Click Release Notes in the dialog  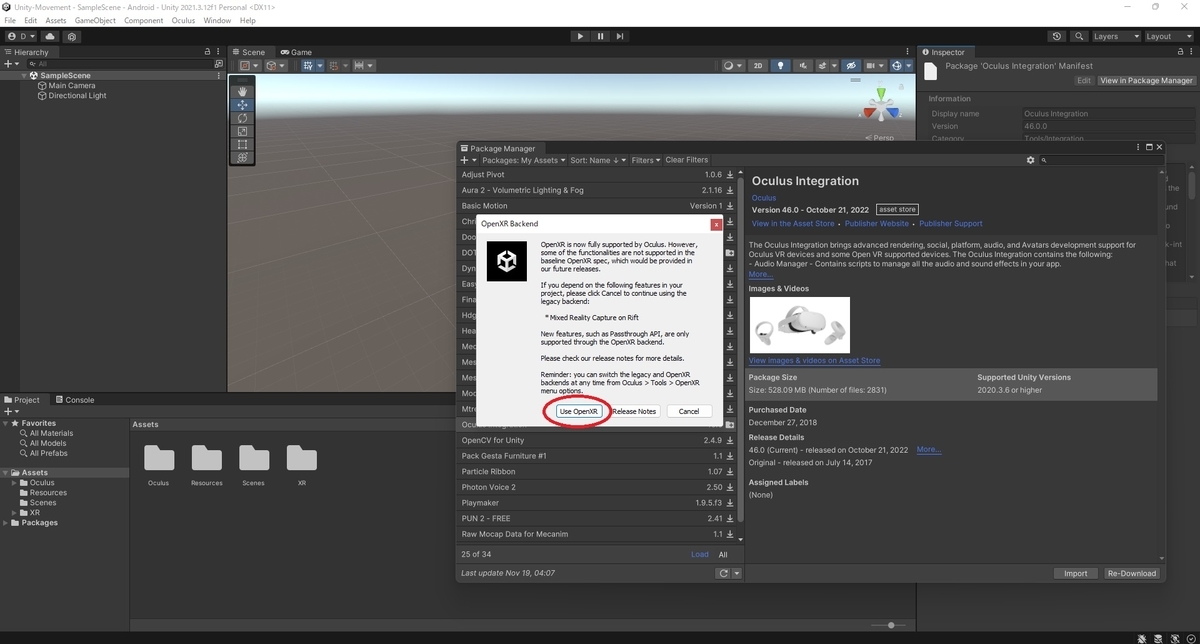(635, 411)
